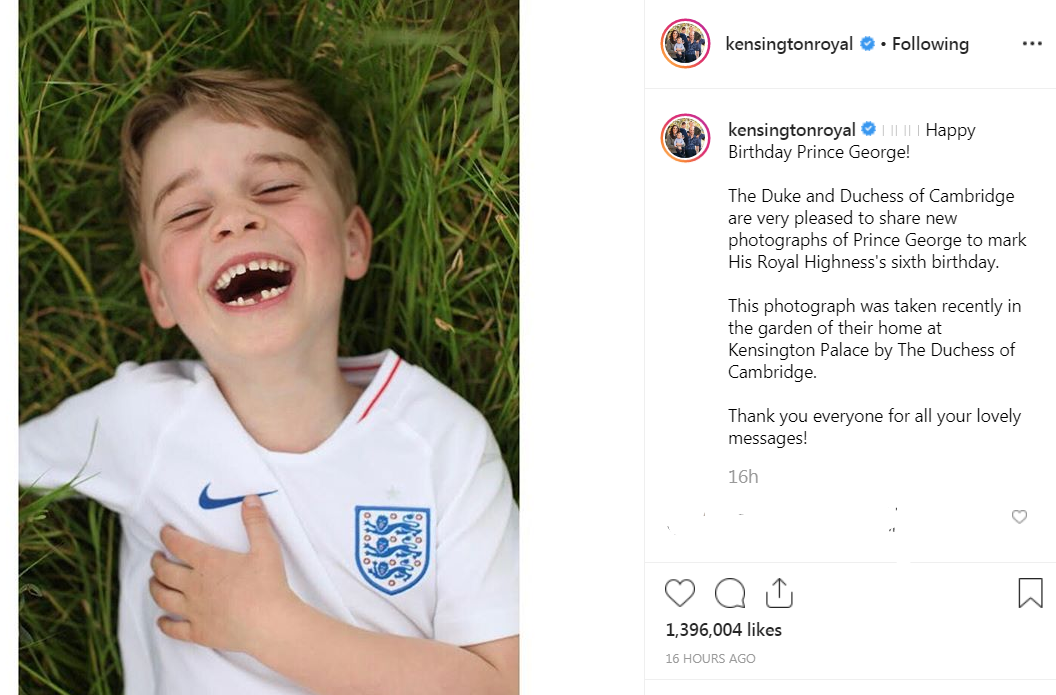Open kensingtonroyal avatar in post header
The height and width of the screenshot is (695, 1056).
pyautogui.click(x=685, y=44)
